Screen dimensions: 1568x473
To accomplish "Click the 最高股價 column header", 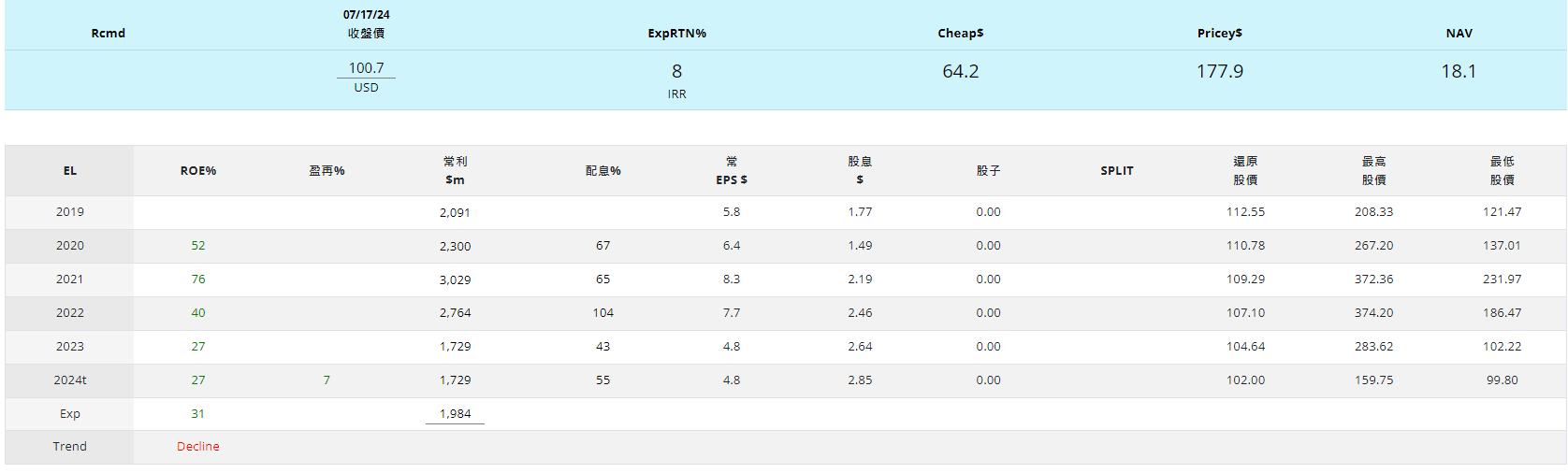I will 1373,171.
